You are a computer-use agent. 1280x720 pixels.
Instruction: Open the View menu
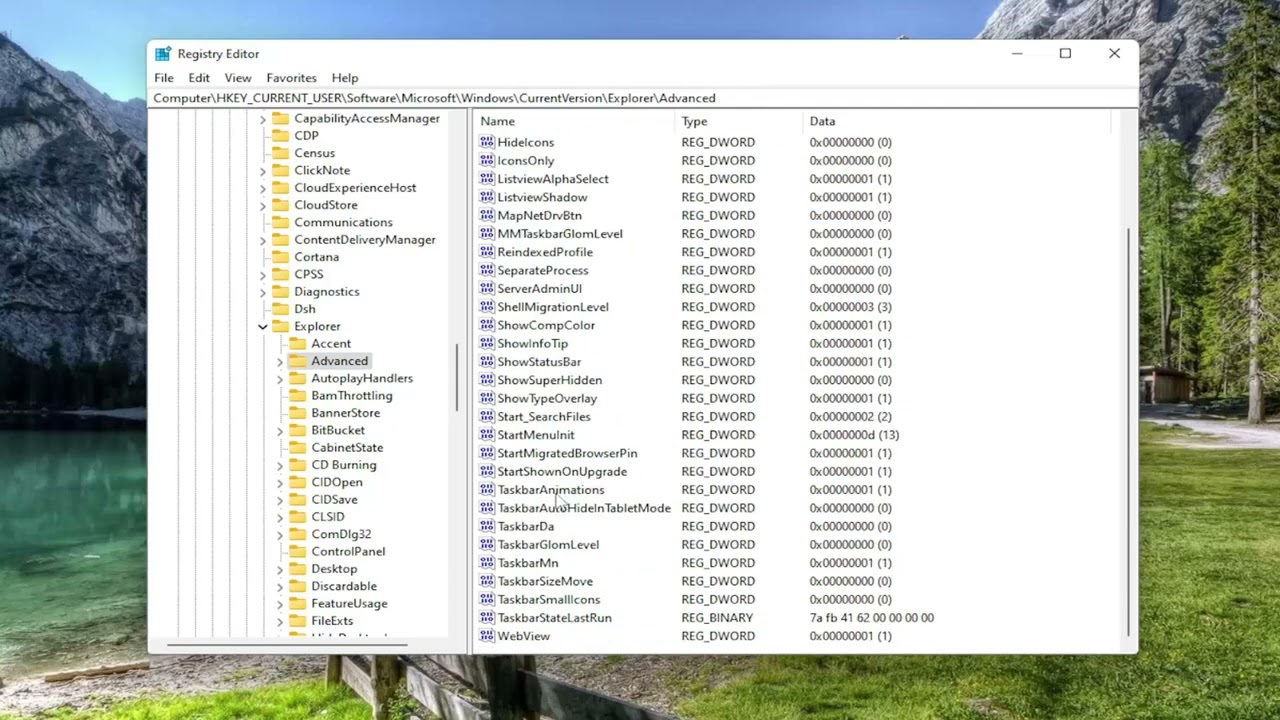pos(238,78)
